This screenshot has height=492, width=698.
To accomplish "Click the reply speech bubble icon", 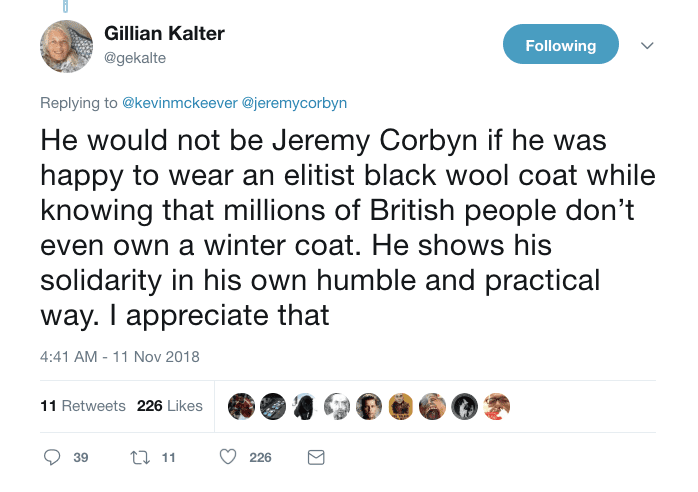I will (52, 457).
